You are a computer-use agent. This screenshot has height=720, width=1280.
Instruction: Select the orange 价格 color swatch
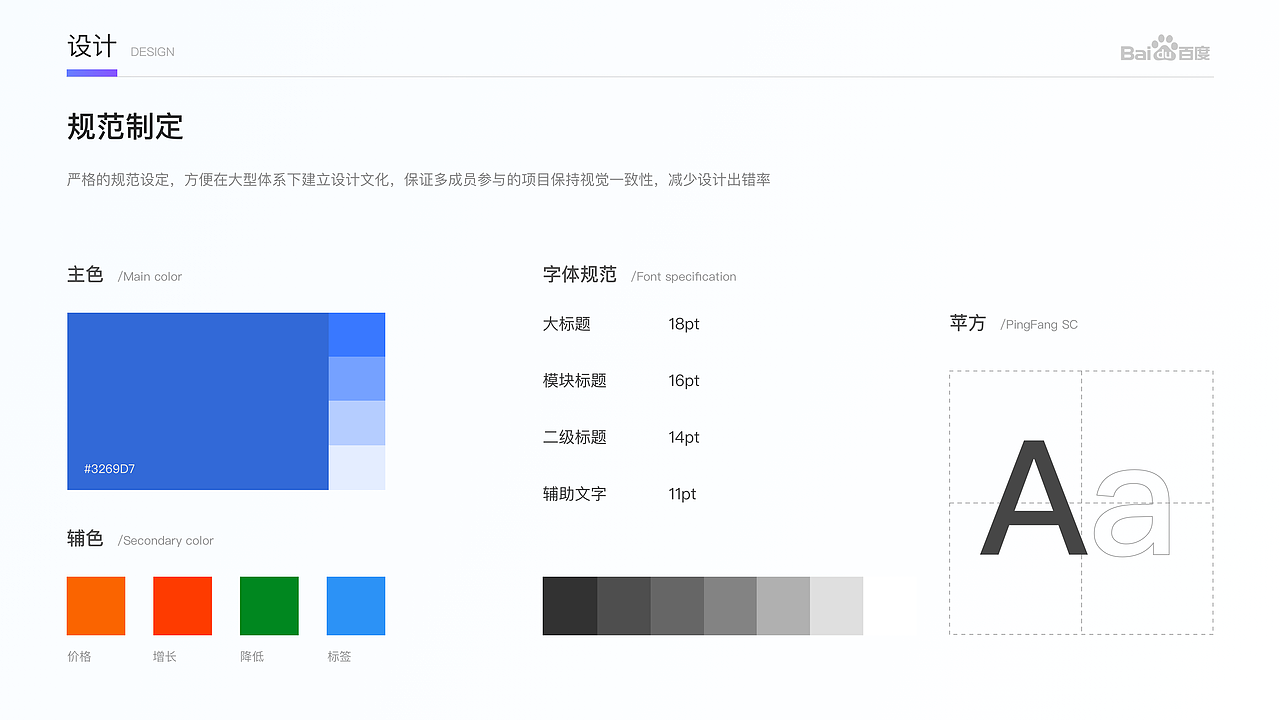(x=95, y=605)
